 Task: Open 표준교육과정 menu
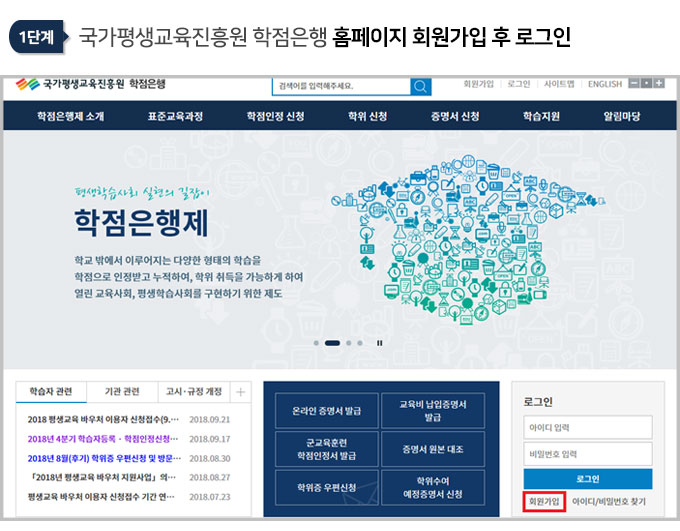(x=175, y=116)
